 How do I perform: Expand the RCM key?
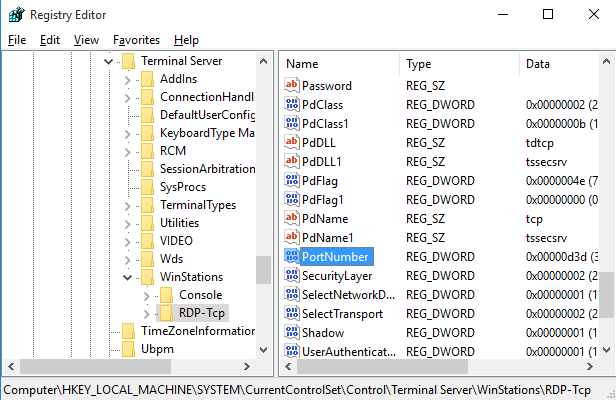click(127, 152)
